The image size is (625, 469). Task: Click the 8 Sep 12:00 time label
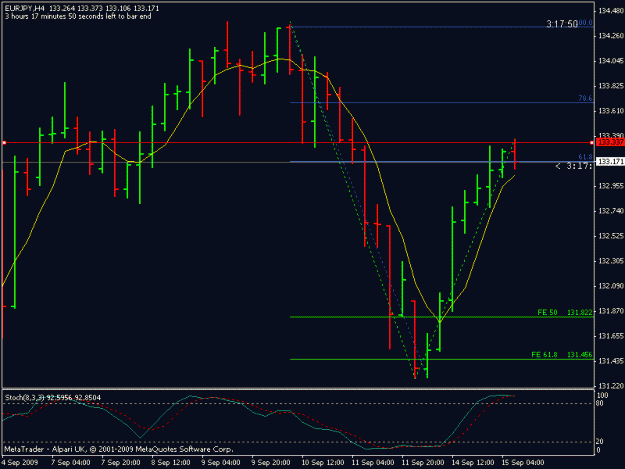coord(171,463)
